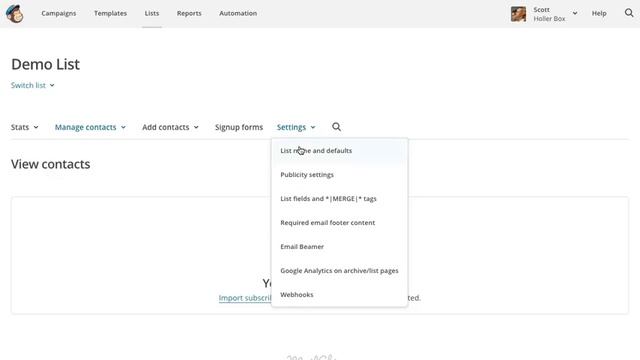
Task: Open the Campaigns tab
Action: (x=59, y=13)
